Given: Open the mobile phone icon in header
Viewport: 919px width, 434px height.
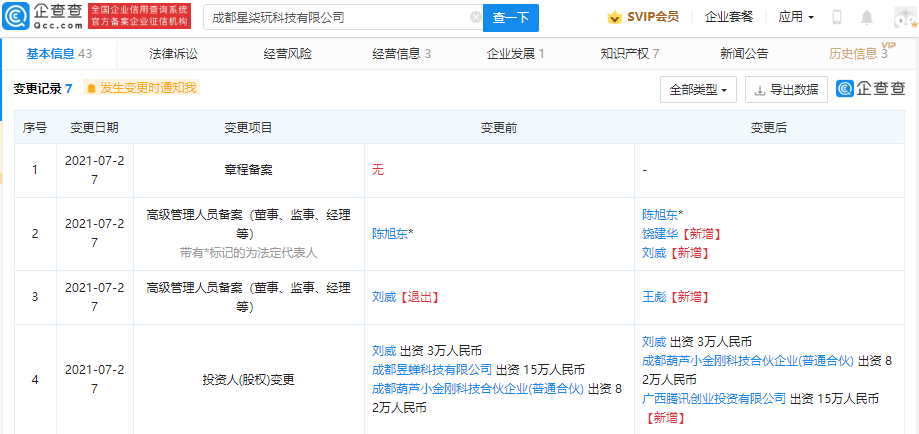Looking at the screenshot, I should (x=837, y=18).
